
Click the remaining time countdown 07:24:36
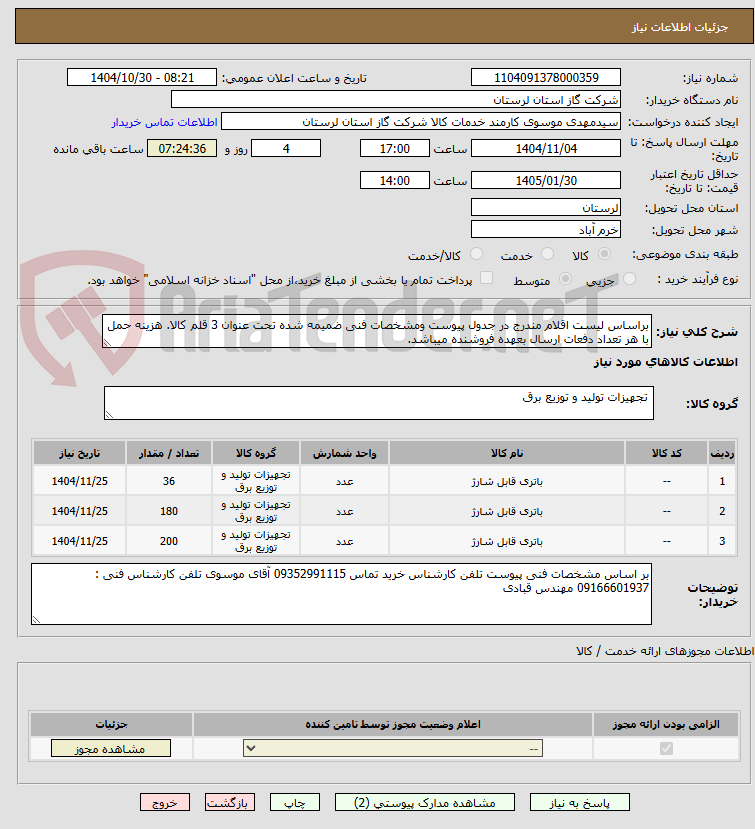[x=182, y=149]
